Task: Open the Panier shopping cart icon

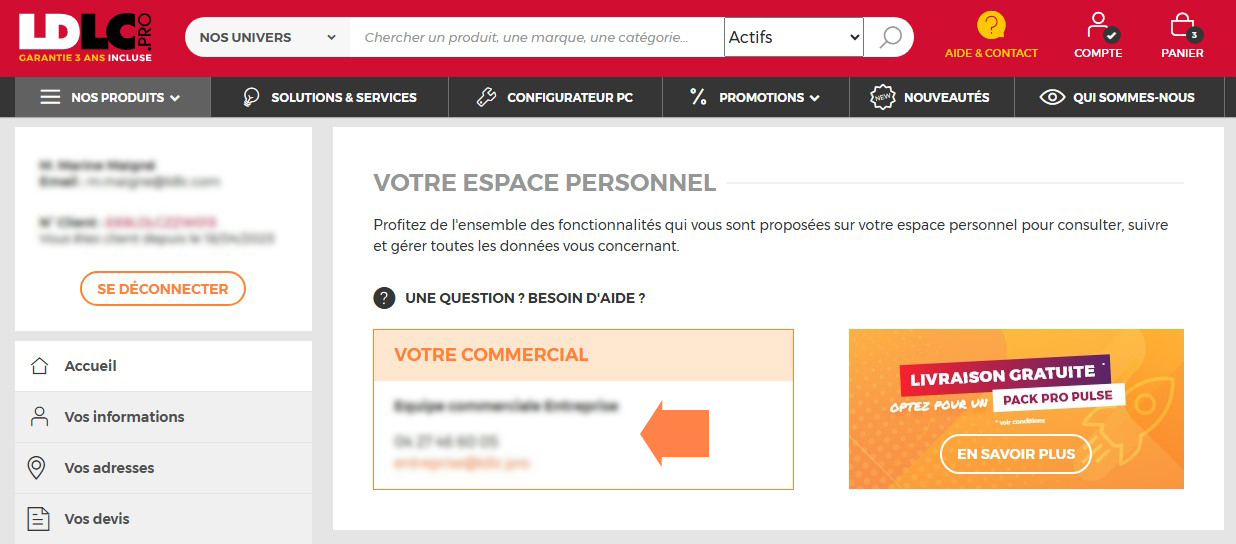Action: pos(1182,25)
